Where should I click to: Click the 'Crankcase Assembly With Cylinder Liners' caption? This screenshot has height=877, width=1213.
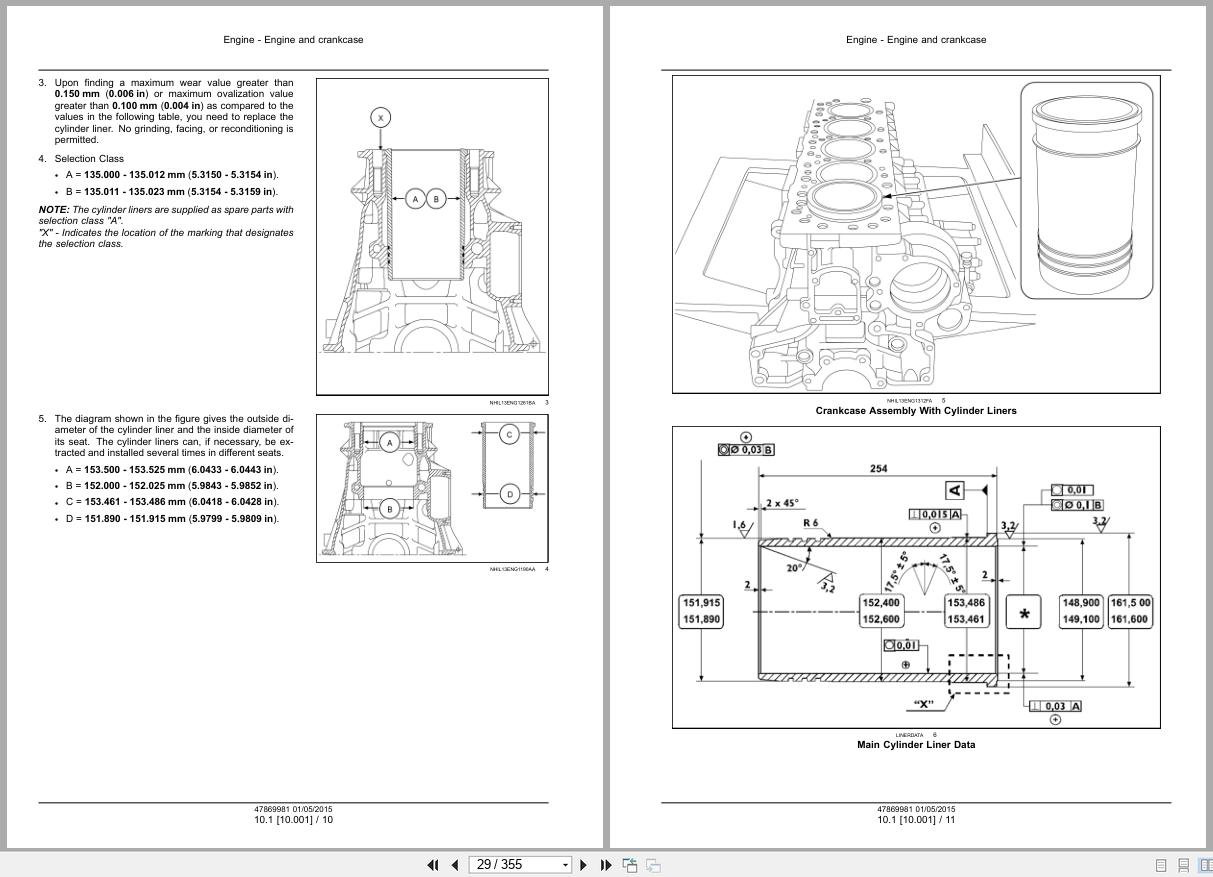point(916,411)
